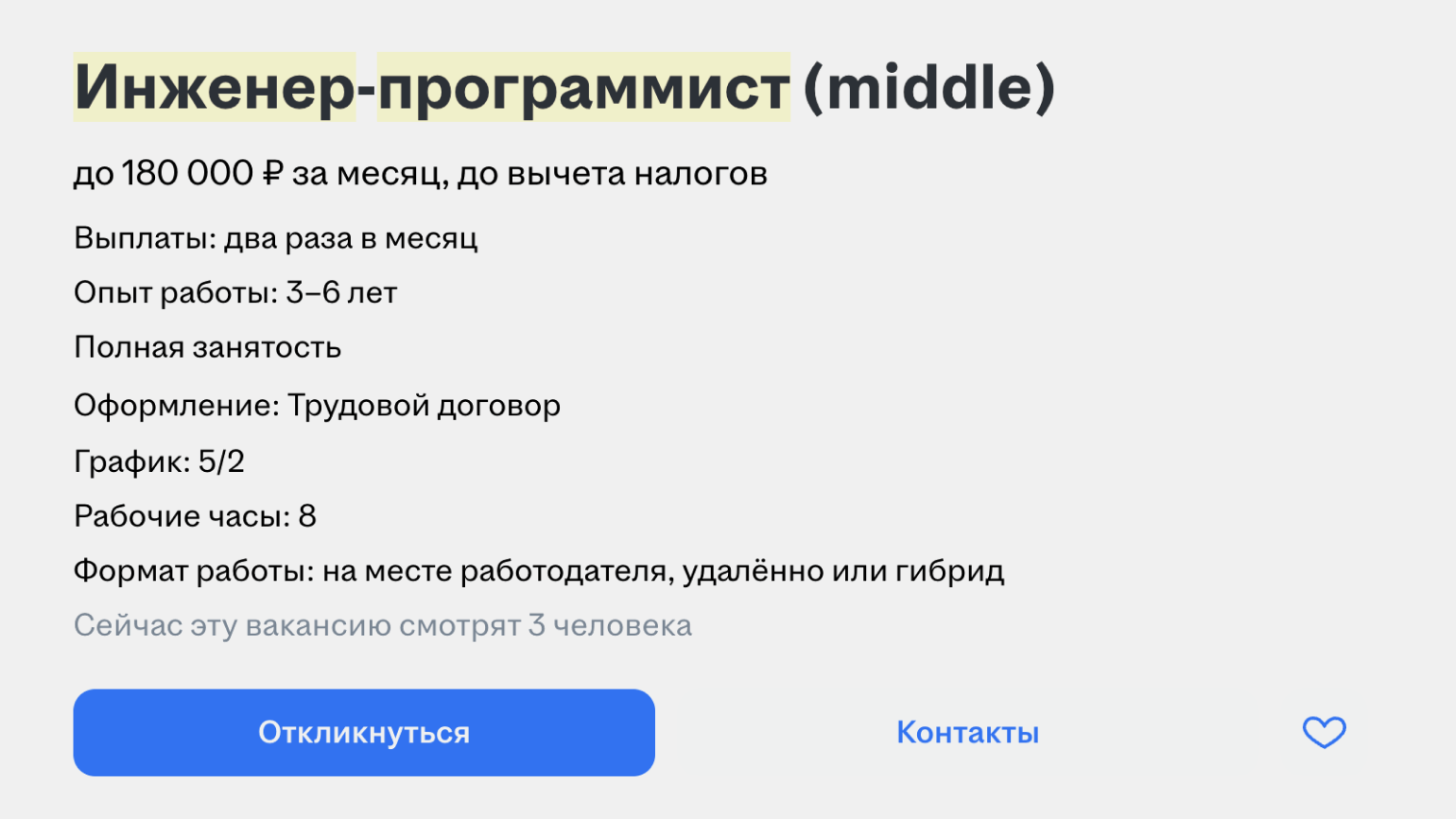Click the highlighted word Инженер in title
1456x819 pixels.
[x=215, y=88]
